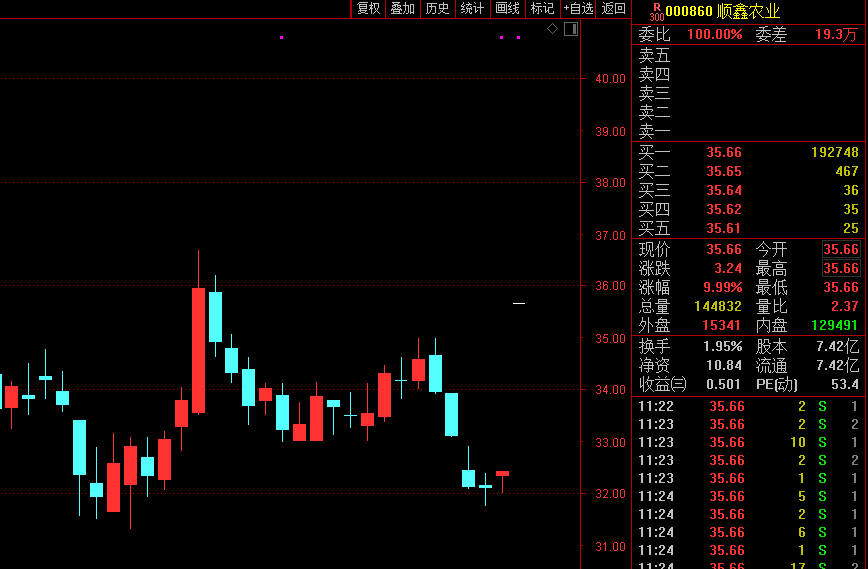
Task: Click the leftmost magenta marker dot
Action: point(281,38)
